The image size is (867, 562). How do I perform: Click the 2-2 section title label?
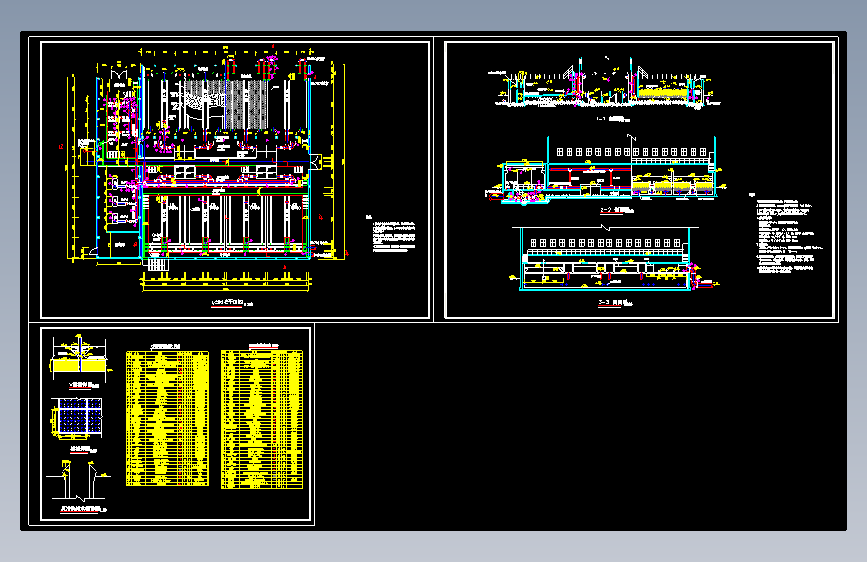(617, 211)
